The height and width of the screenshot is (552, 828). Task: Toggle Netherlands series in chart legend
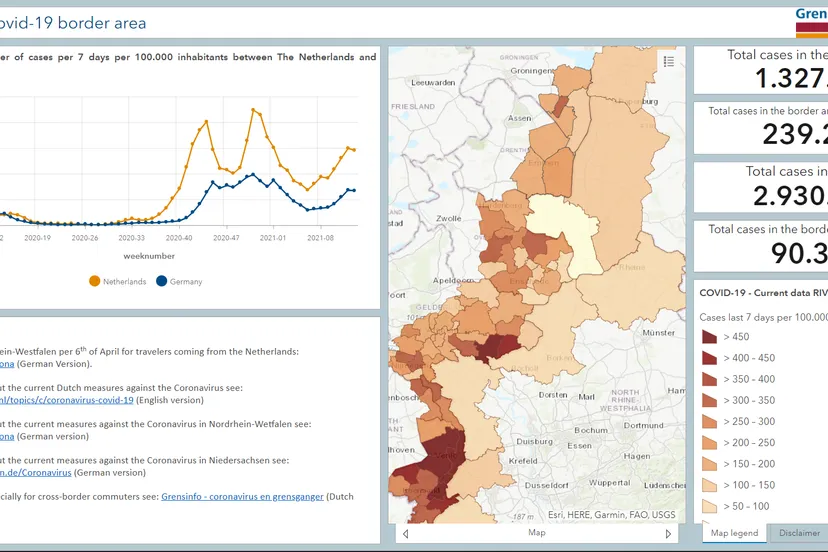[x=118, y=282]
